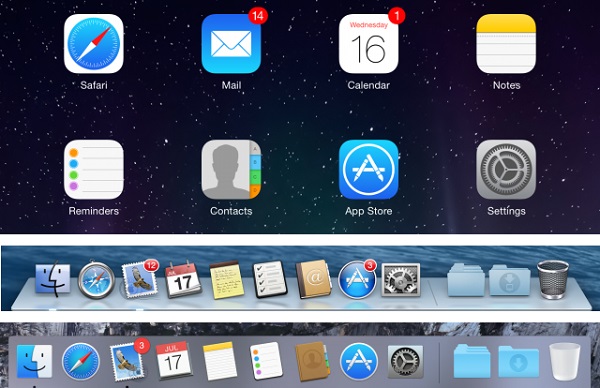Open Reminders colored dots in bottom dock
This screenshot has width=600, height=388.
tap(266, 360)
